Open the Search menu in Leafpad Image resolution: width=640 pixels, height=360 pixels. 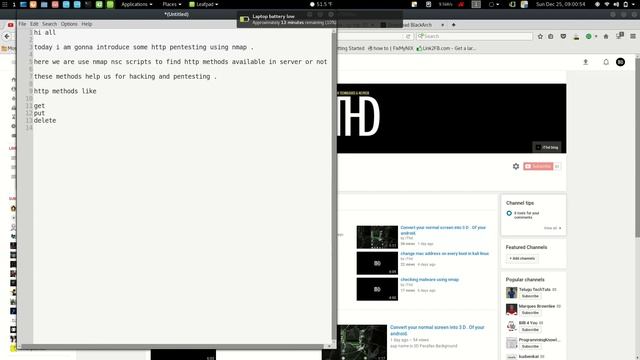point(49,24)
